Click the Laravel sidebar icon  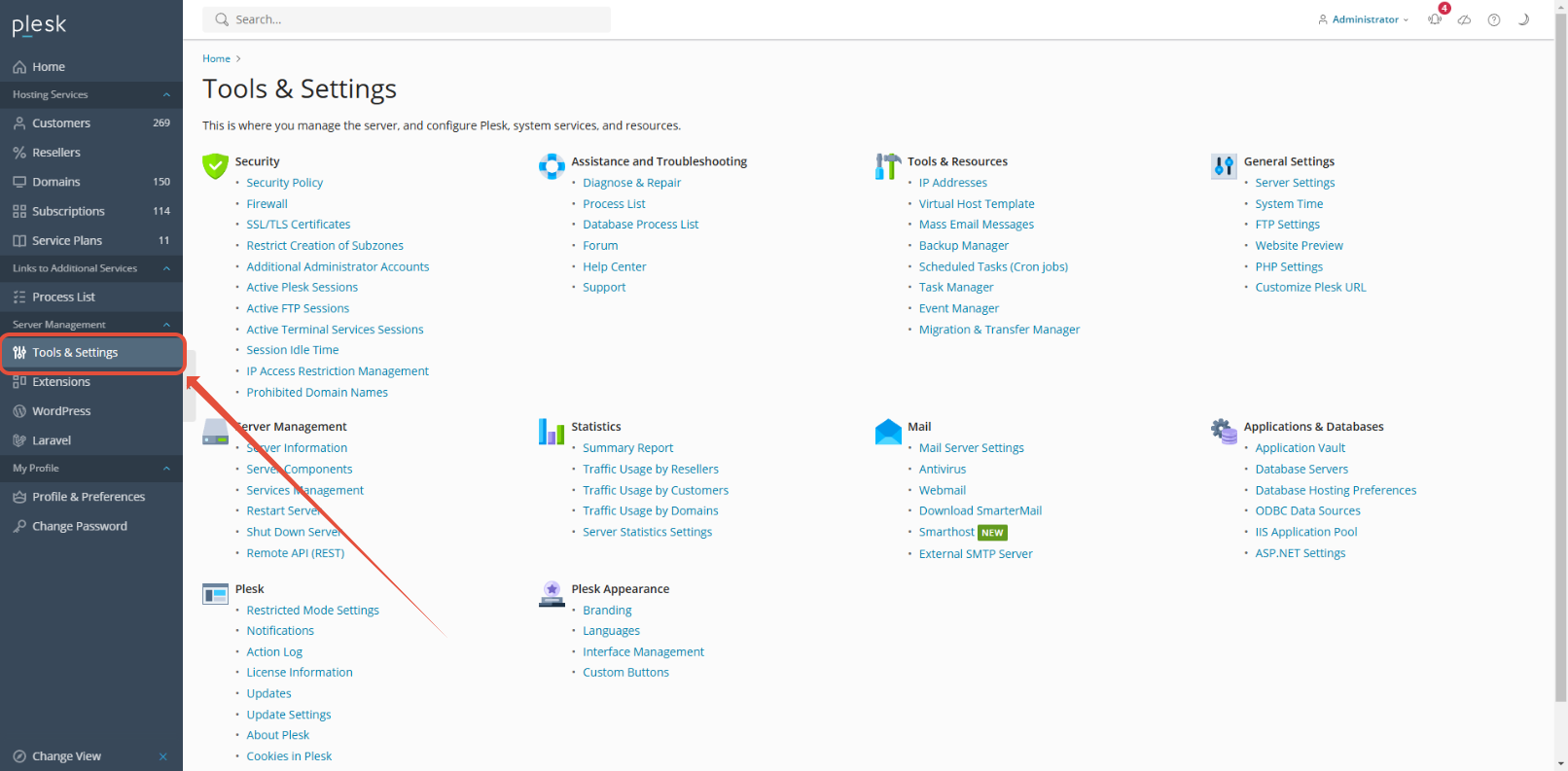tap(19, 440)
